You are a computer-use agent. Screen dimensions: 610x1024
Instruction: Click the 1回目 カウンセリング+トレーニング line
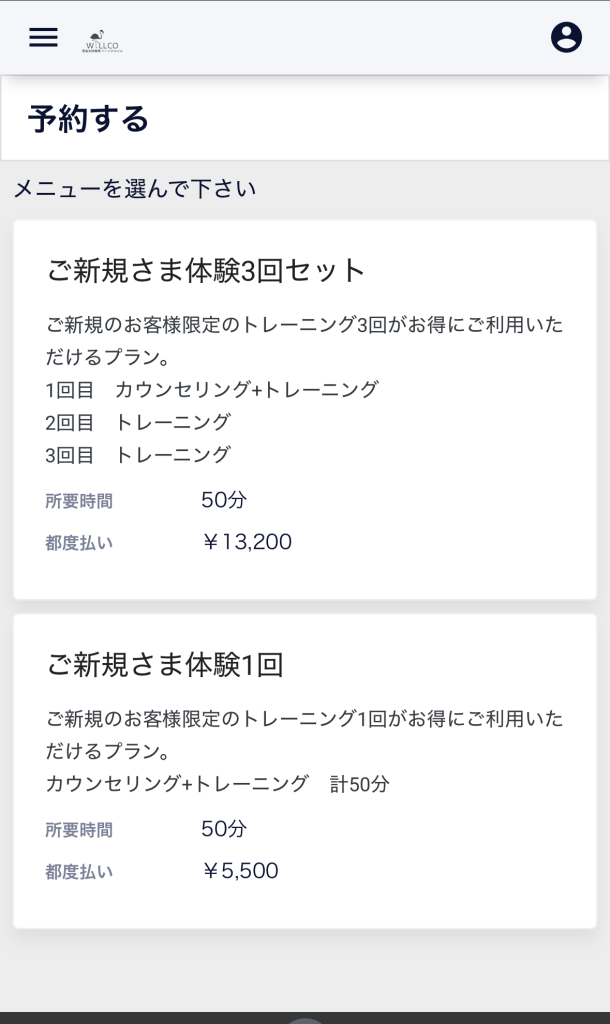pyautogui.click(x=212, y=389)
